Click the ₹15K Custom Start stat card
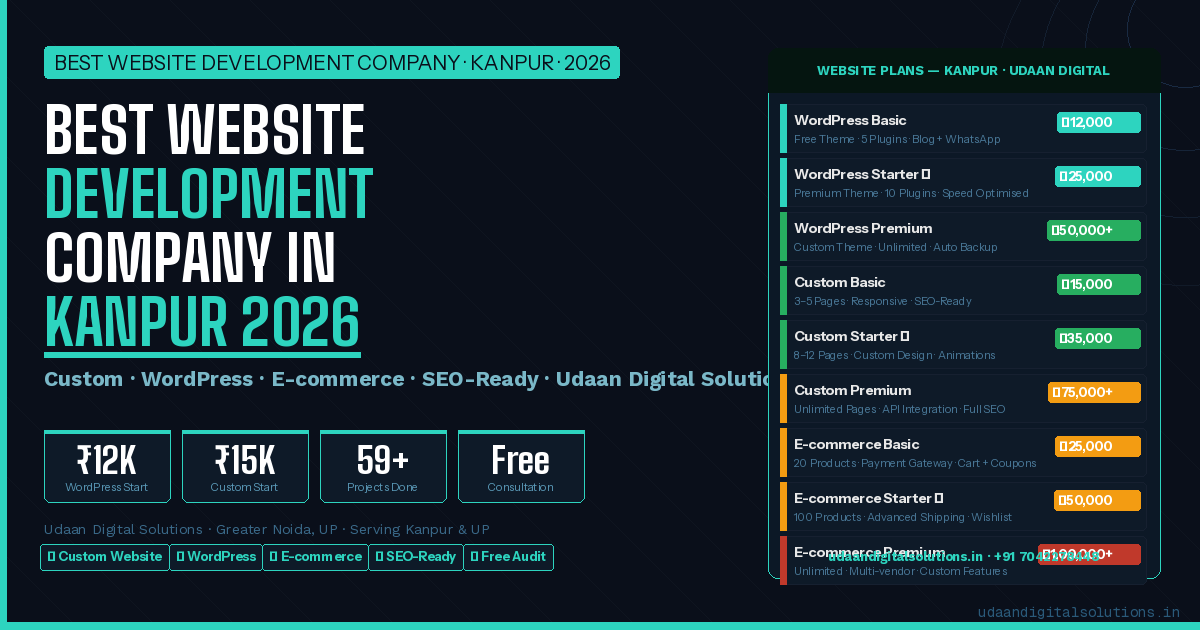Image resolution: width=1200 pixels, height=630 pixels. pos(245,466)
